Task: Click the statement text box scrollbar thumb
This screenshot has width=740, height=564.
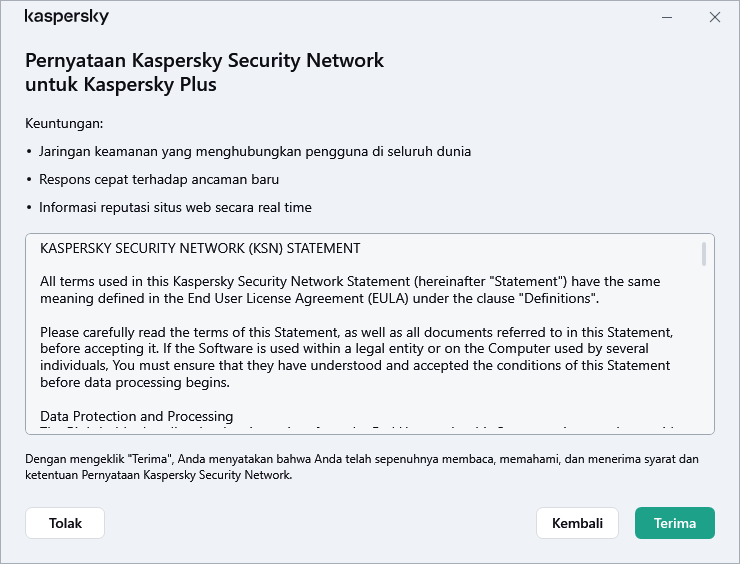Action: tap(704, 254)
